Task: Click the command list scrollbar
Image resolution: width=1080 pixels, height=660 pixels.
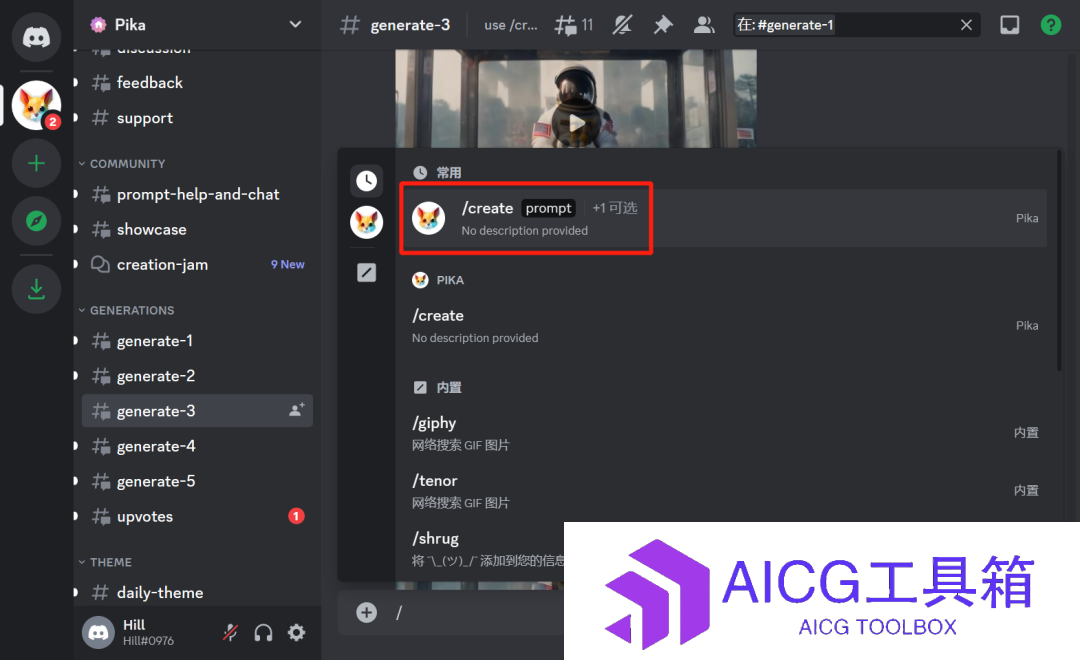Action: pos(1059,262)
